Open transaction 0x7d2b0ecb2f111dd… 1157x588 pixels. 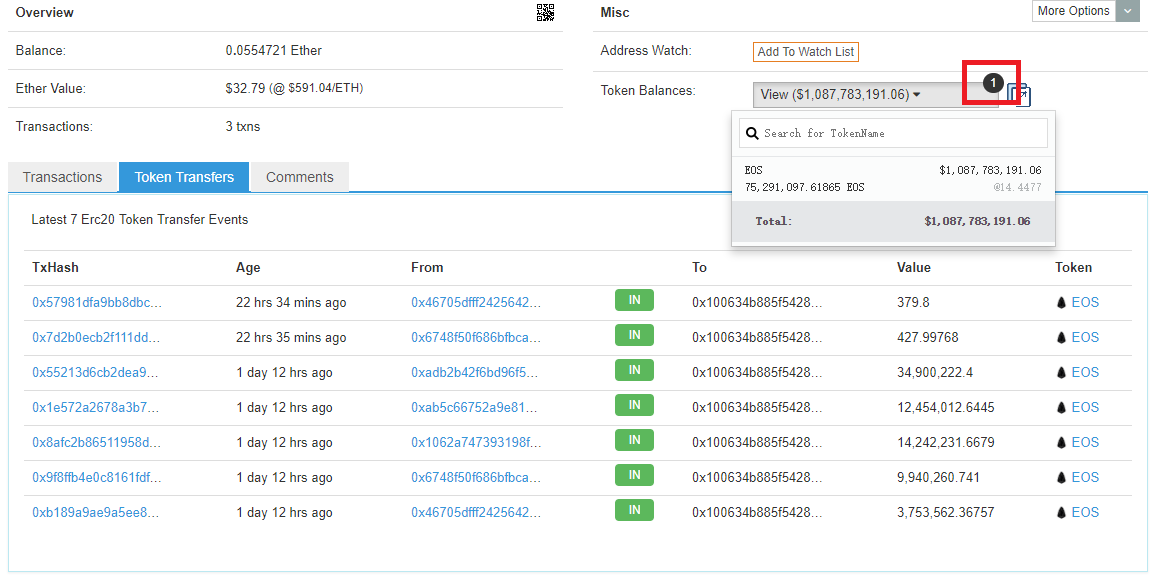(x=96, y=337)
